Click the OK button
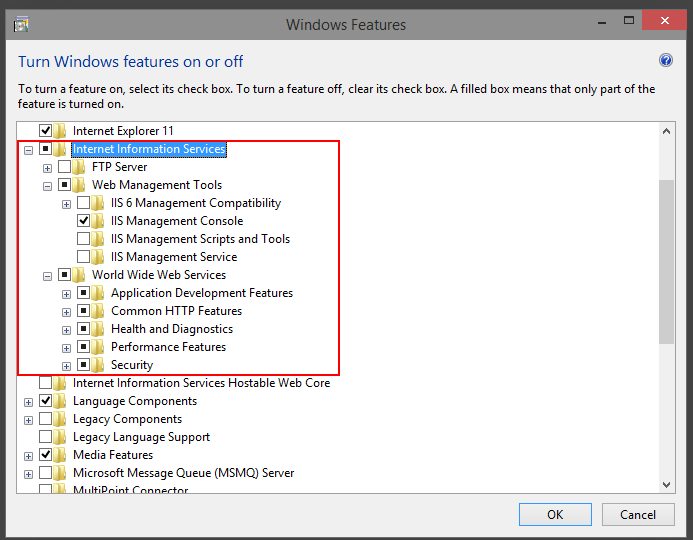Viewport: 693px width, 540px height. (555, 514)
